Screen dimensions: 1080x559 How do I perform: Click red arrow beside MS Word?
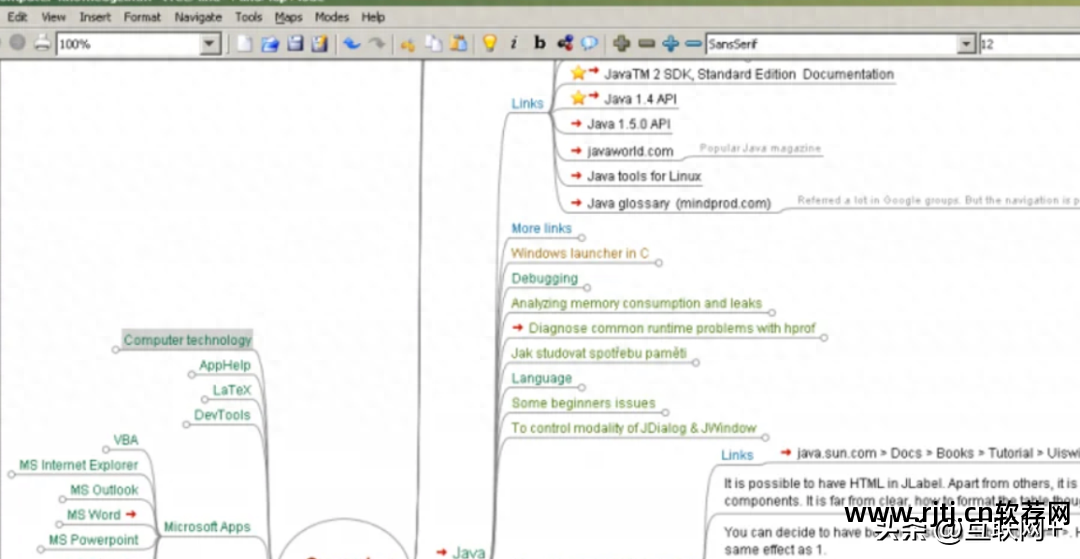131,514
